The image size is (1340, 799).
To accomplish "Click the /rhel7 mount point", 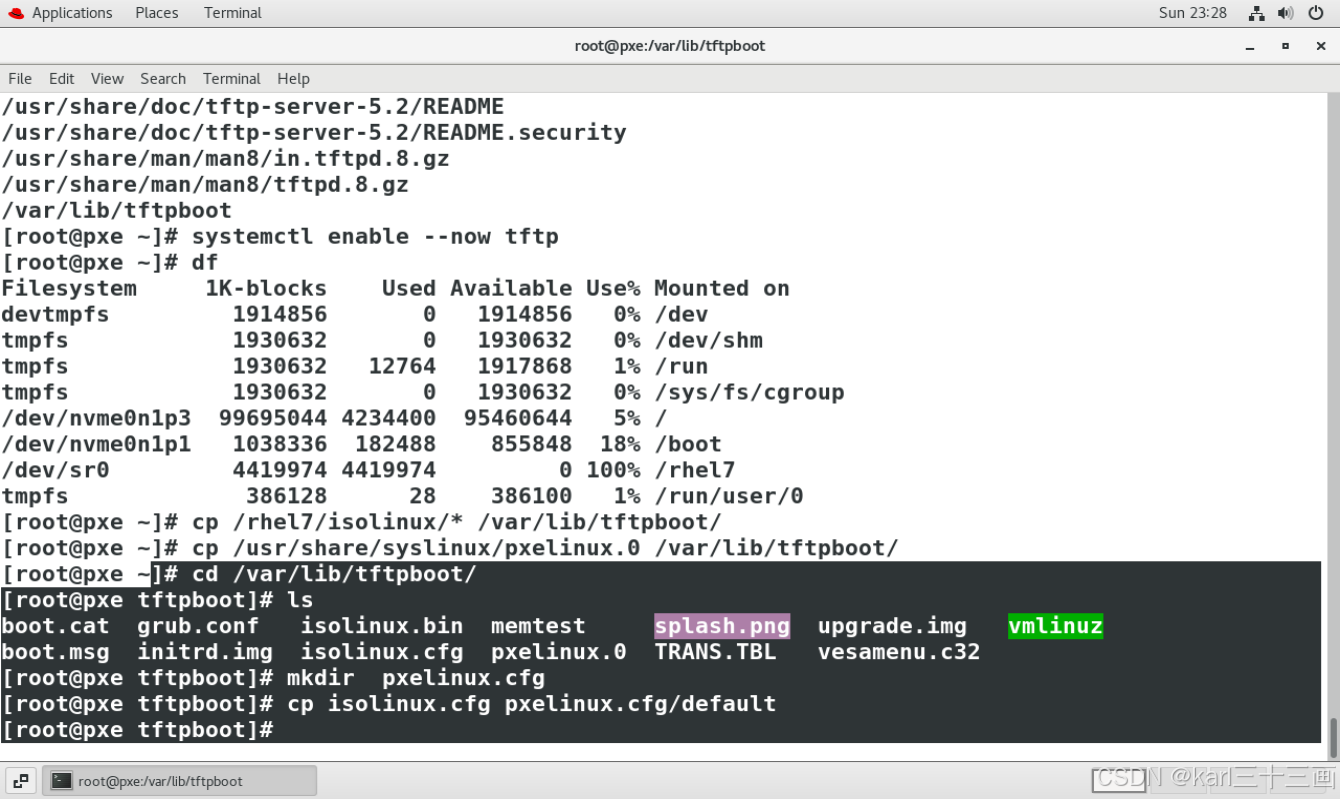I will [x=695, y=470].
